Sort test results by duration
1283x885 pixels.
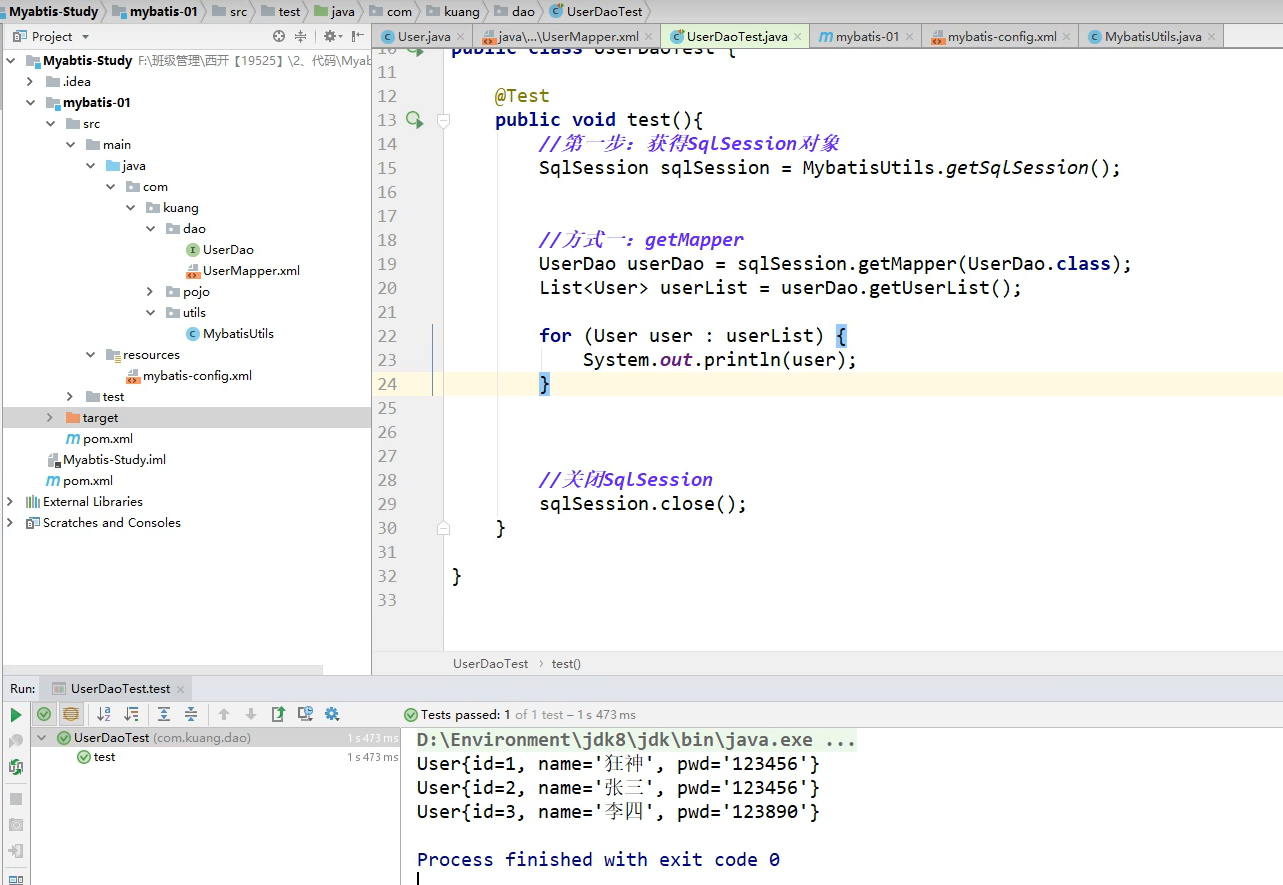131,714
